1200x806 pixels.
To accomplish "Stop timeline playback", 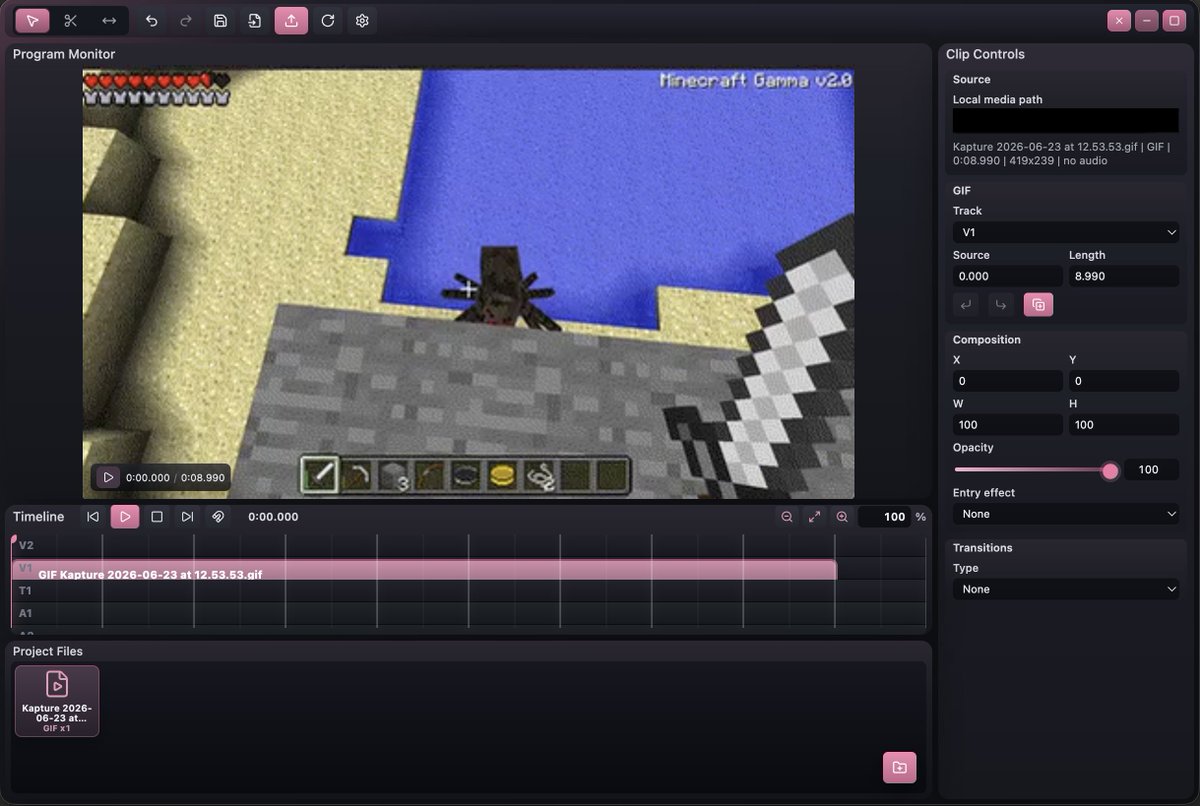I will (157, 517).
